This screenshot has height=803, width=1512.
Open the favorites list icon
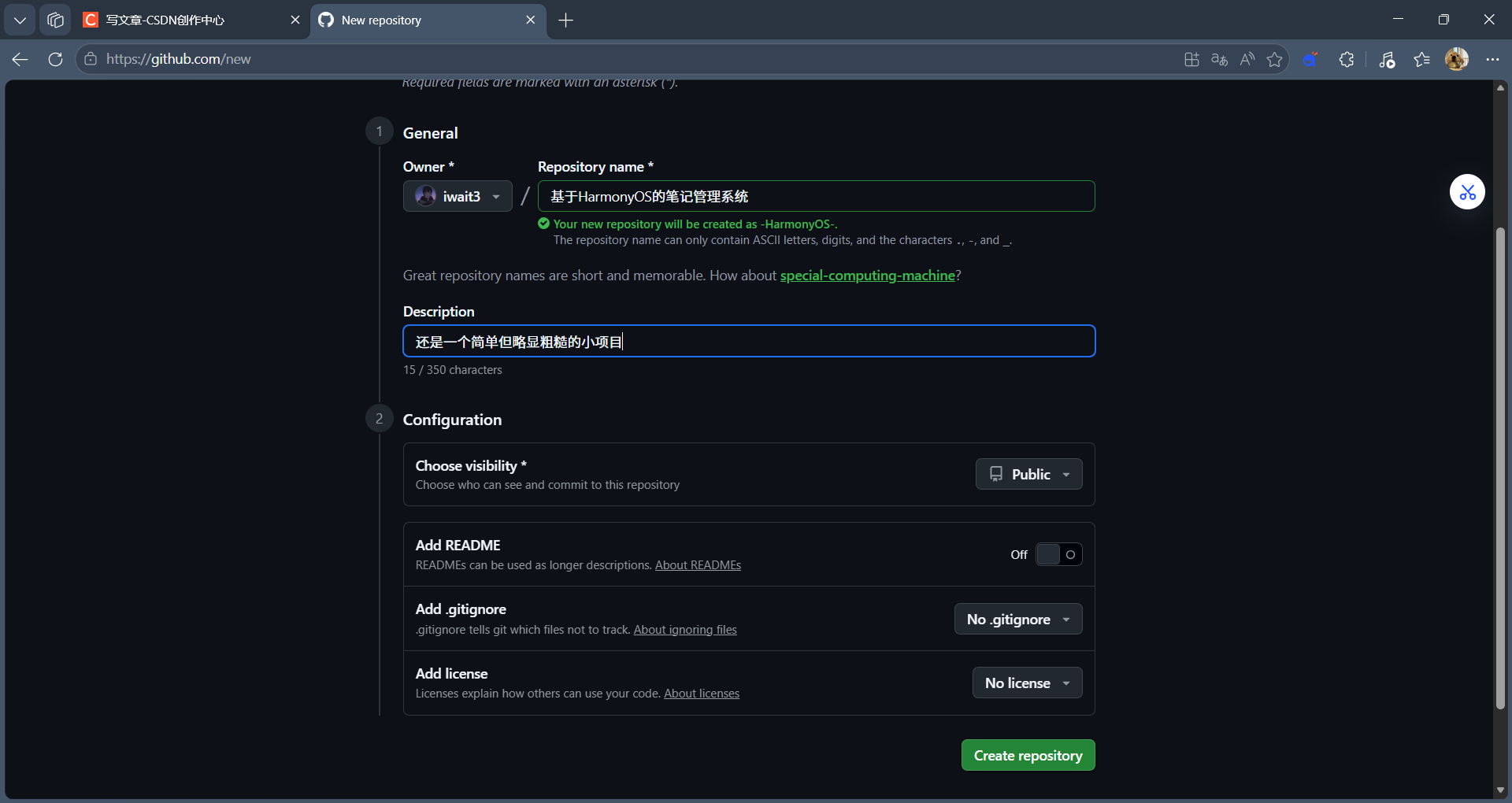click(x=1421, y=59)
